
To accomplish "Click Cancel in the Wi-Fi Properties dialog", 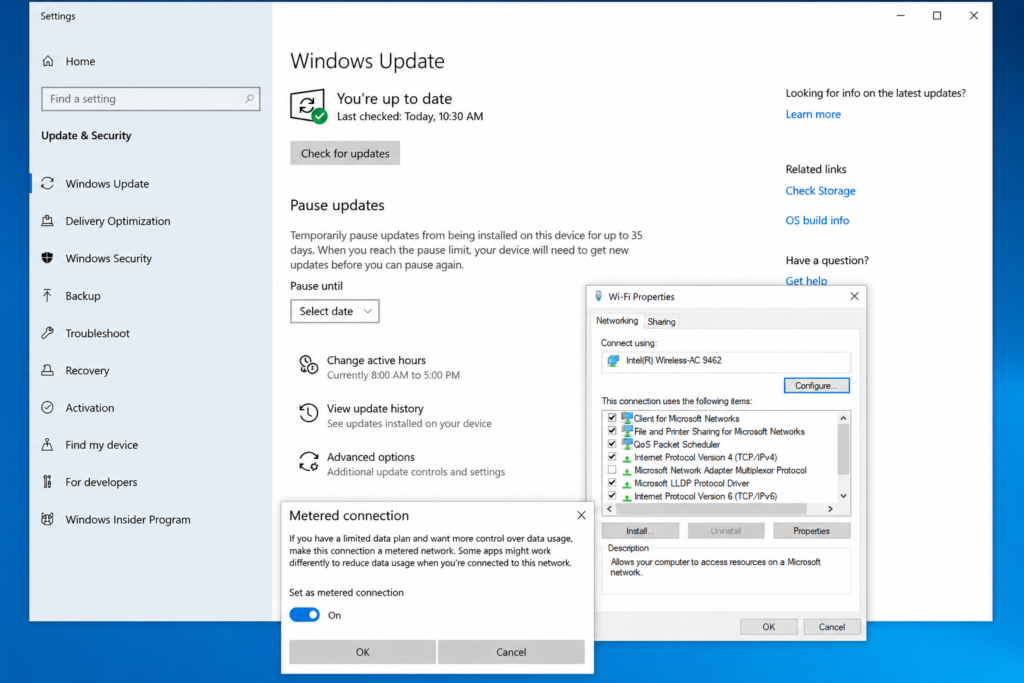I will click(832, 627).
